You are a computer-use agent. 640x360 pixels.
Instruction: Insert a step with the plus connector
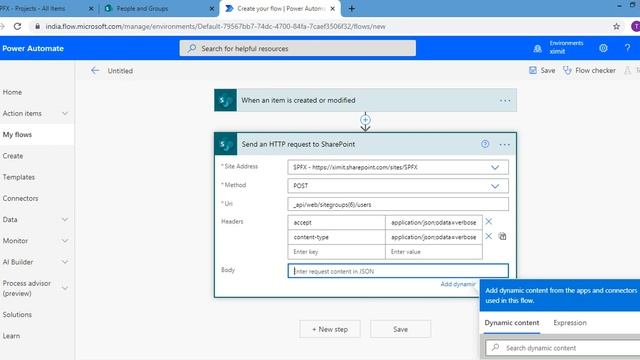pos(365,120)
